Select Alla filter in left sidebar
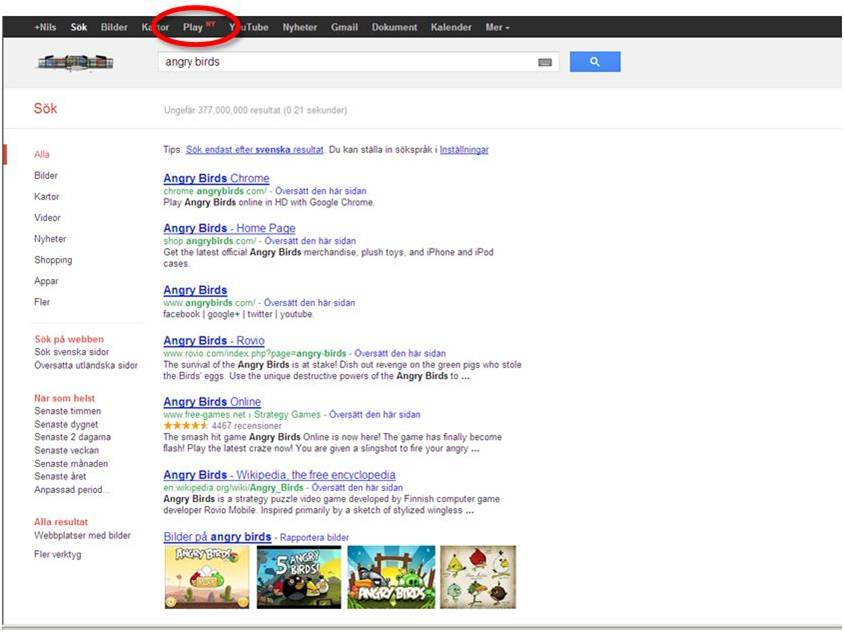The height and width of the screenshot is (632, 844). click(41, 155)
